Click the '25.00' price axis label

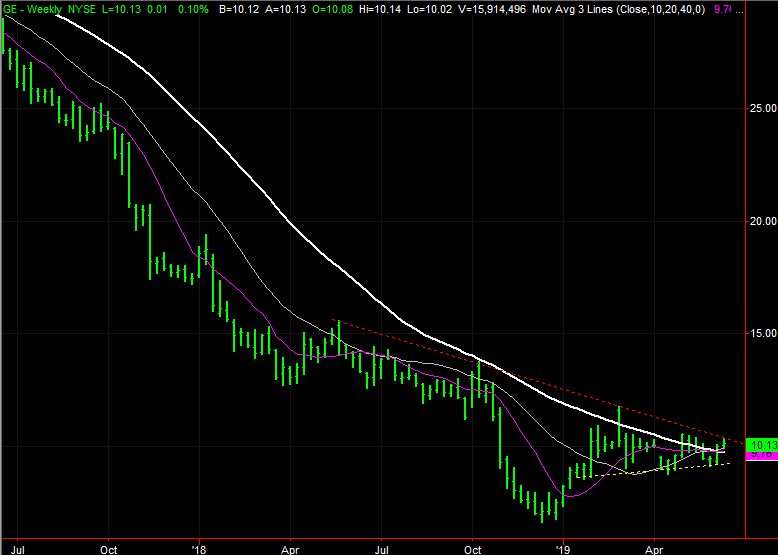(763, 108)
